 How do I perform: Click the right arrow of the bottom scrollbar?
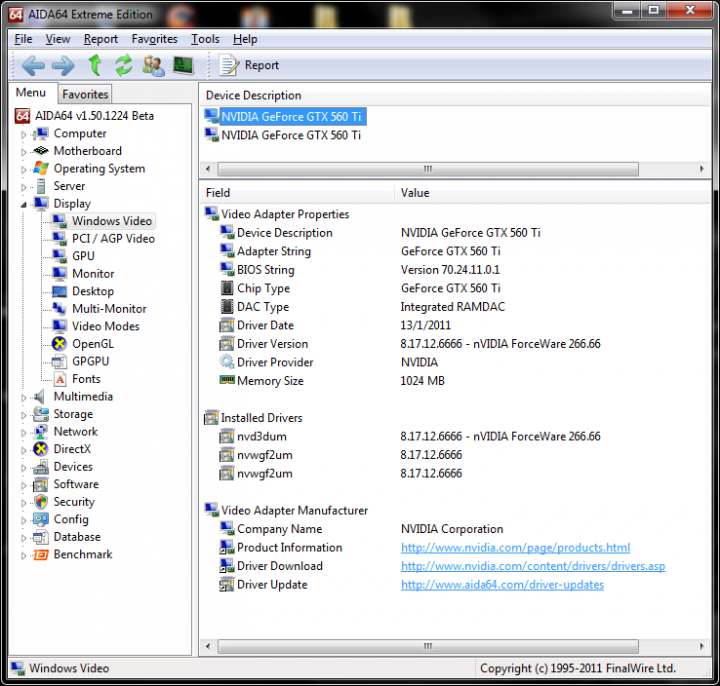pyautogui.click(x=701, y=647)
